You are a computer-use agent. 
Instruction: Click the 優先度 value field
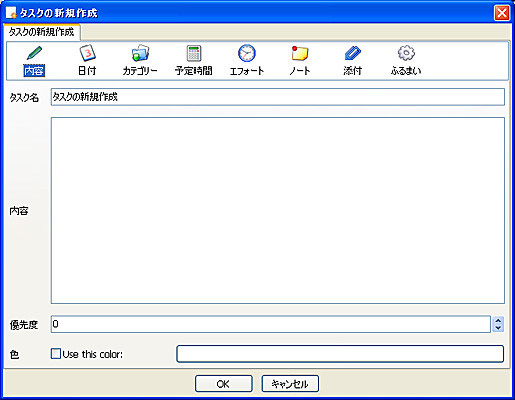[x=271, y=324]
